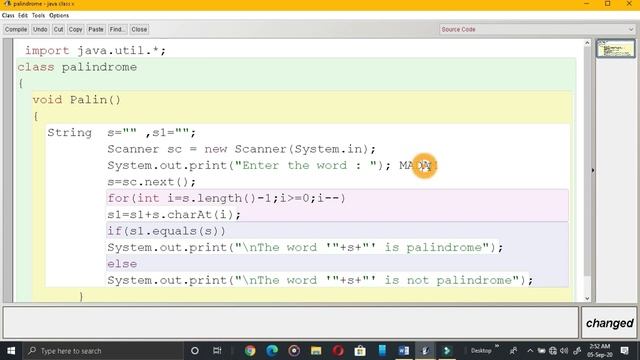Image resolution: width=640 pixels, height=360 pixels.
Task: Open Task View on the taskbar
Action: pos(217,351)
